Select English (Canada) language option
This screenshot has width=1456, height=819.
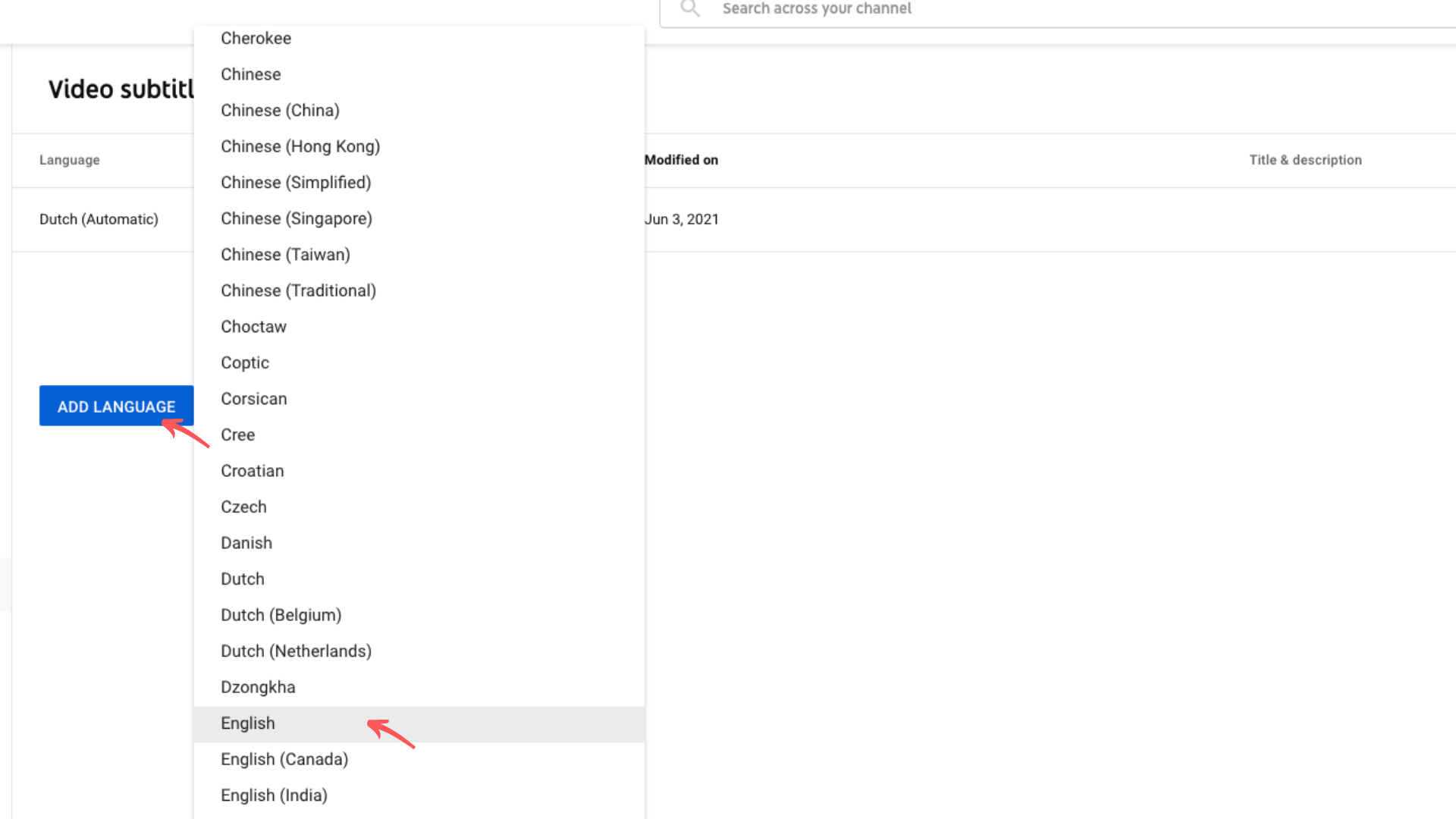[x=284, y=759]
